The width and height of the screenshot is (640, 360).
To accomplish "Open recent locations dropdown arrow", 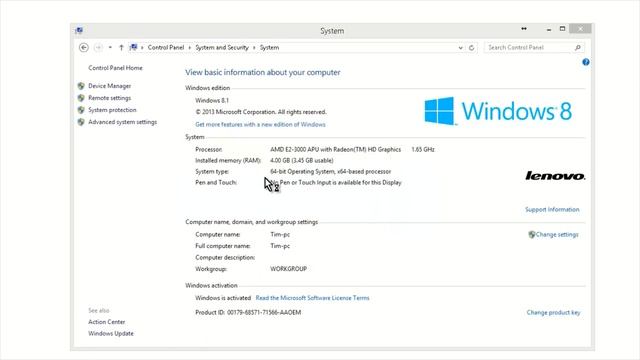I will 110,47.
